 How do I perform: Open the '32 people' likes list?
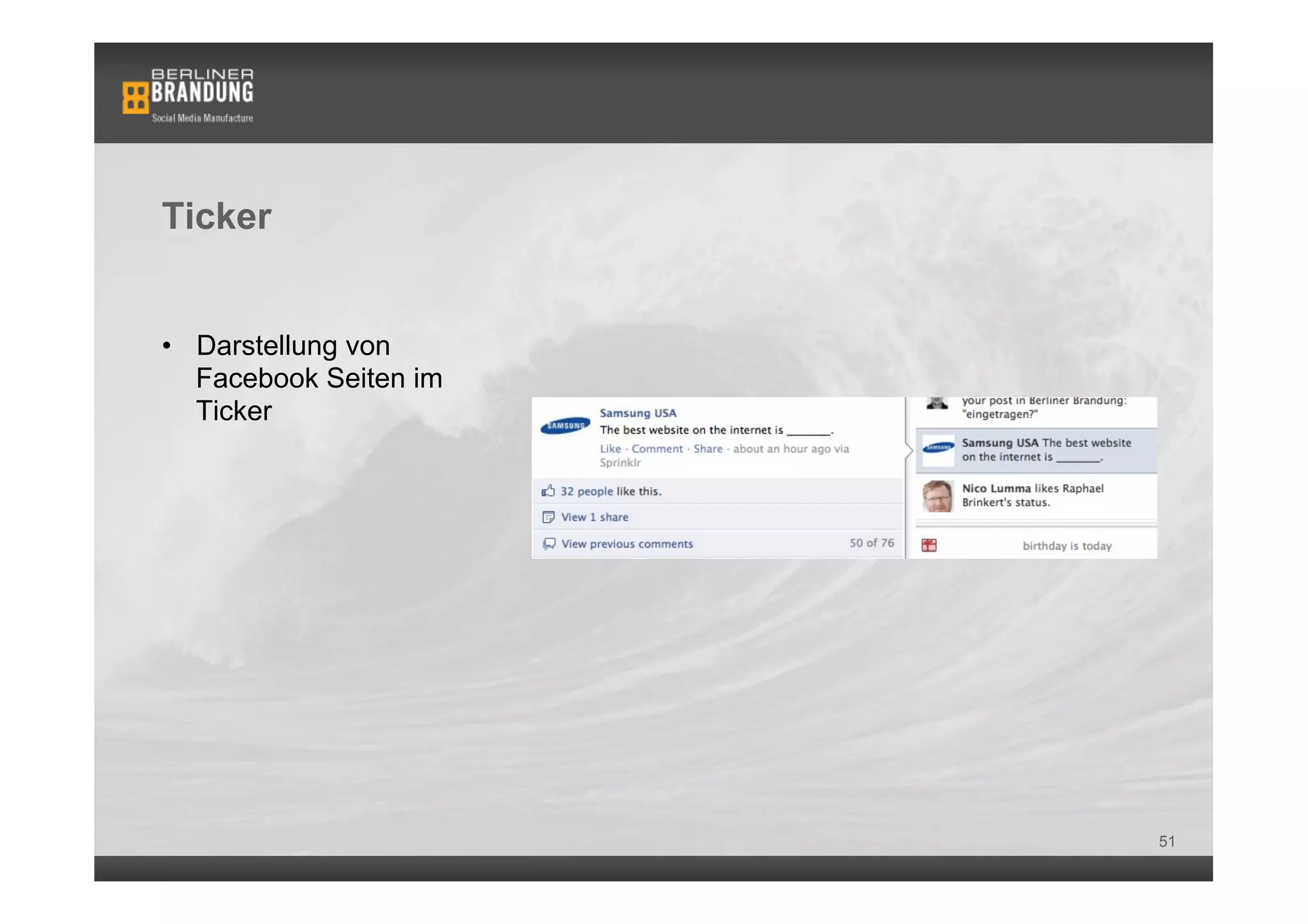pyautogui.click(x=586, y=491)
